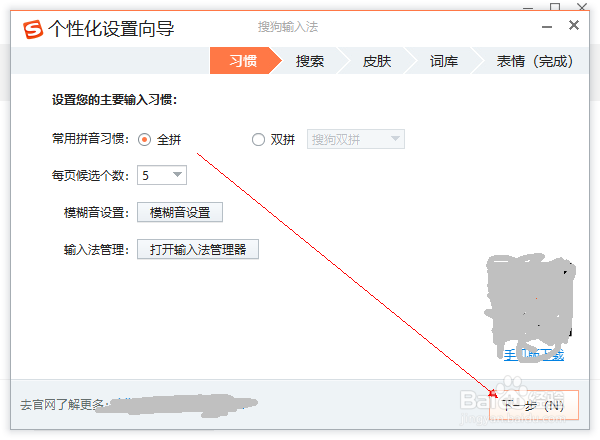Click the 下一步 (N) button

(x=533, y=405)
